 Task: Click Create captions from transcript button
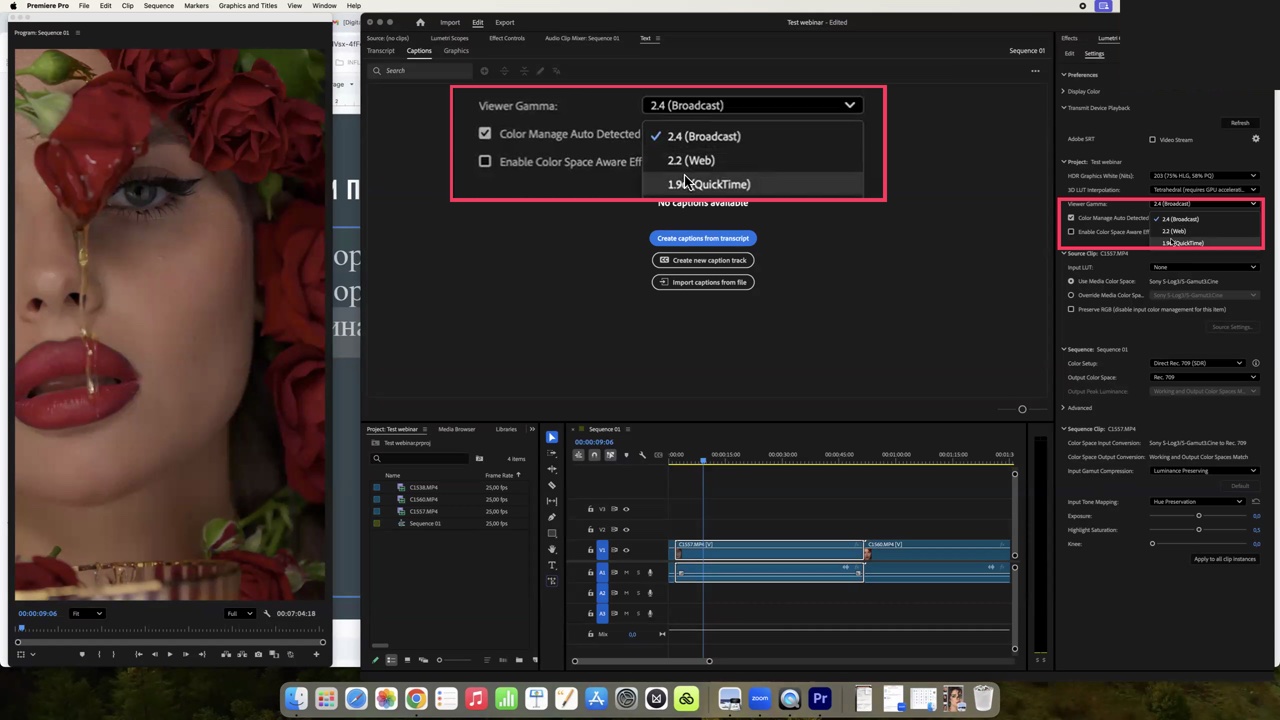click(703, 238)
